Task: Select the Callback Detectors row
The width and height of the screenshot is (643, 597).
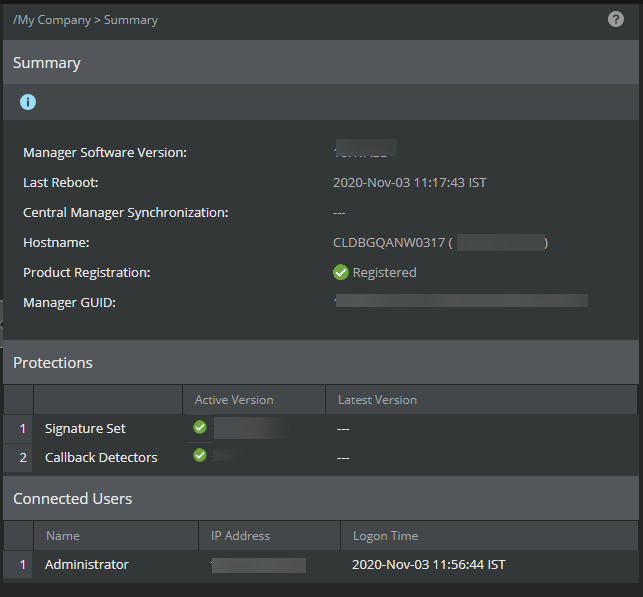Action: click(x=321, y=458)
